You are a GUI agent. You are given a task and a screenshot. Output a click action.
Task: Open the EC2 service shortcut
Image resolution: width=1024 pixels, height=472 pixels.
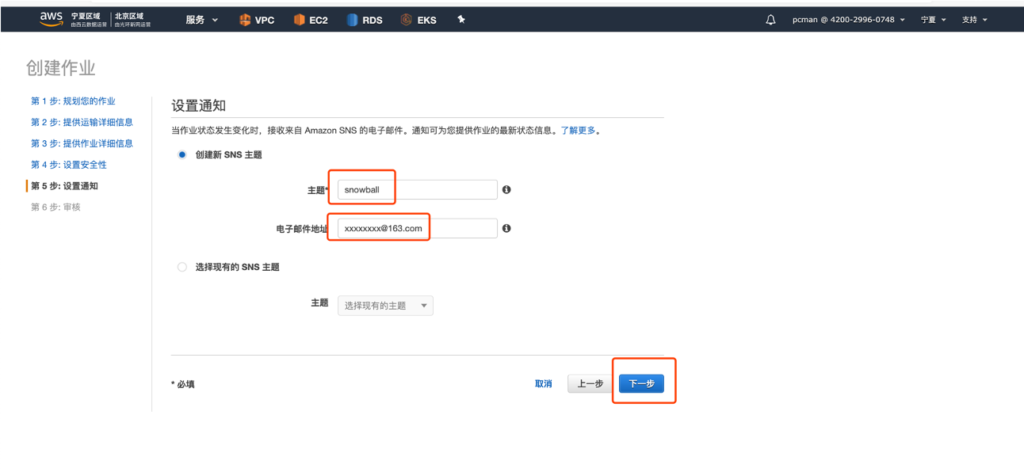(x=312, y=20)
